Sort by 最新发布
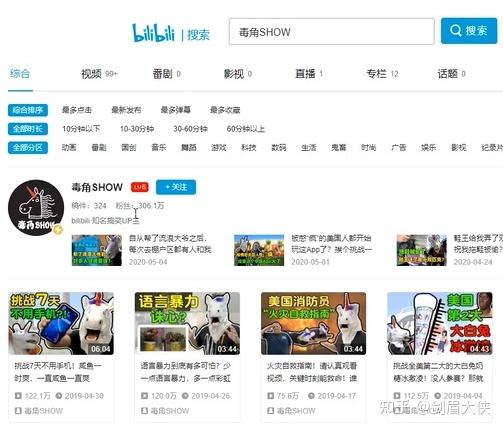 point(126,110)
